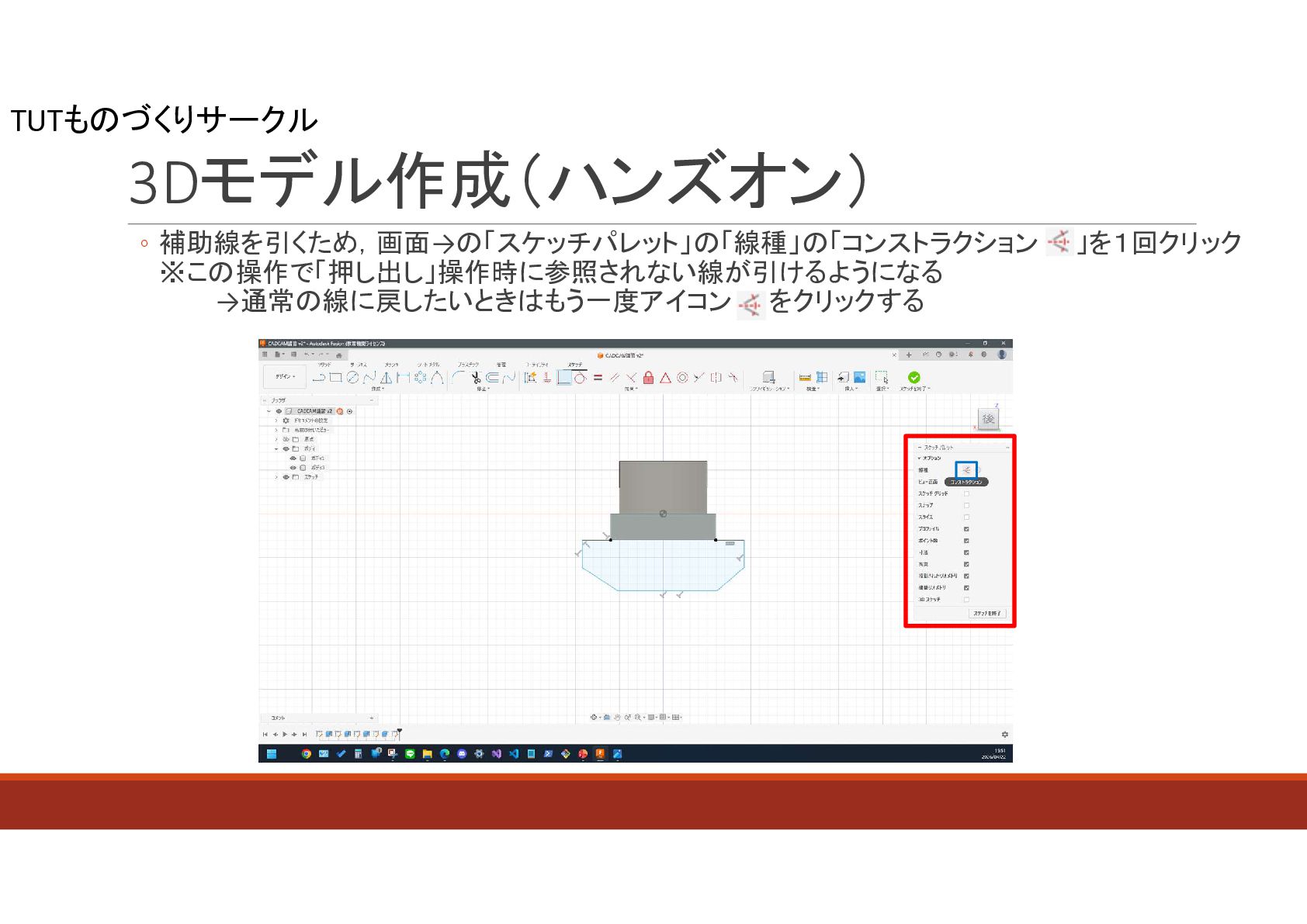Click the green Finish Sketch checkmark

pos(914,377)
